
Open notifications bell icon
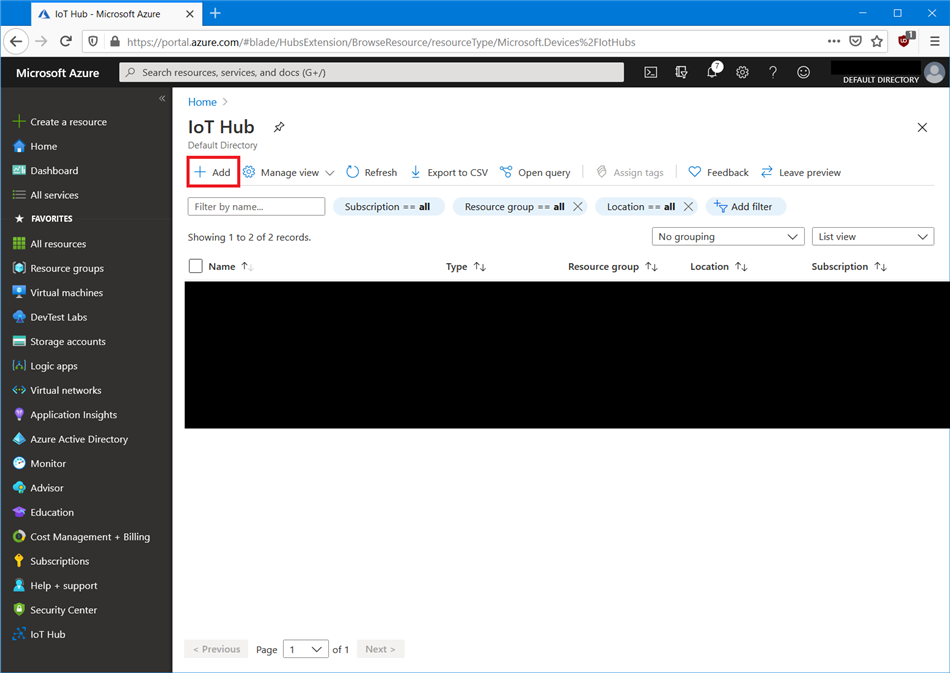713,72
